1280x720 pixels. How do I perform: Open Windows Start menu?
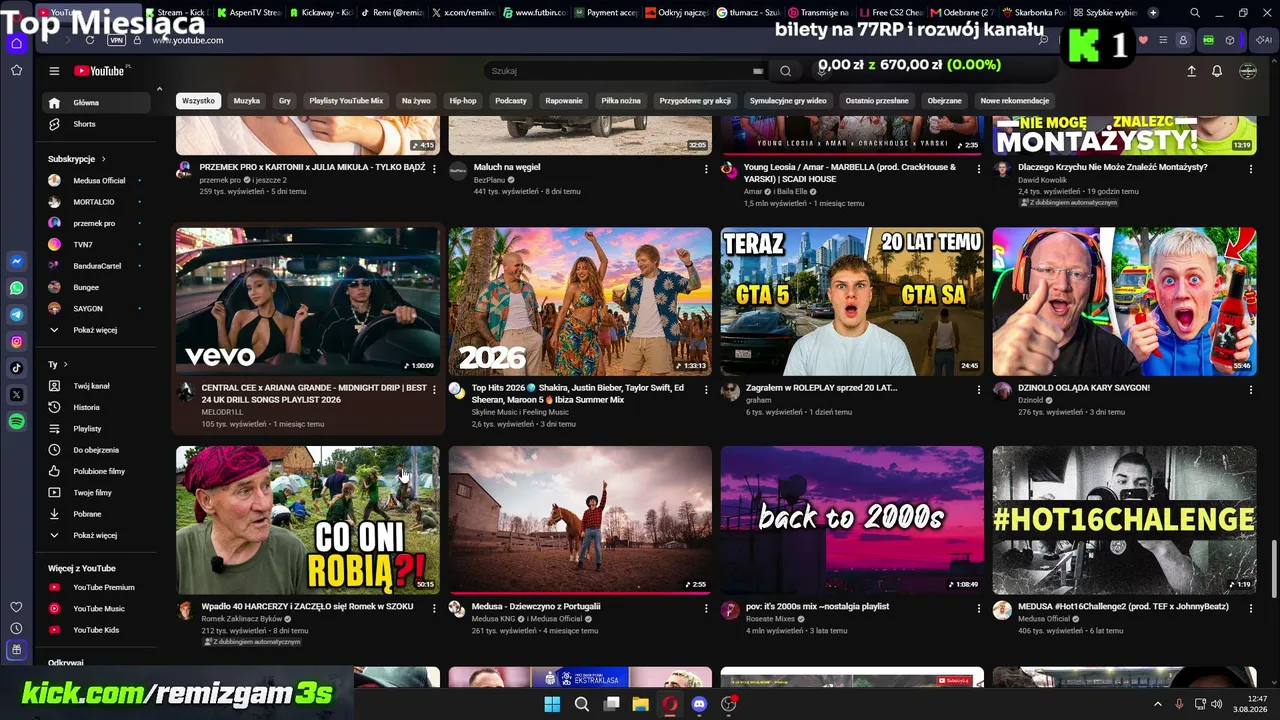pyautogui.click(x=552, y=704)
